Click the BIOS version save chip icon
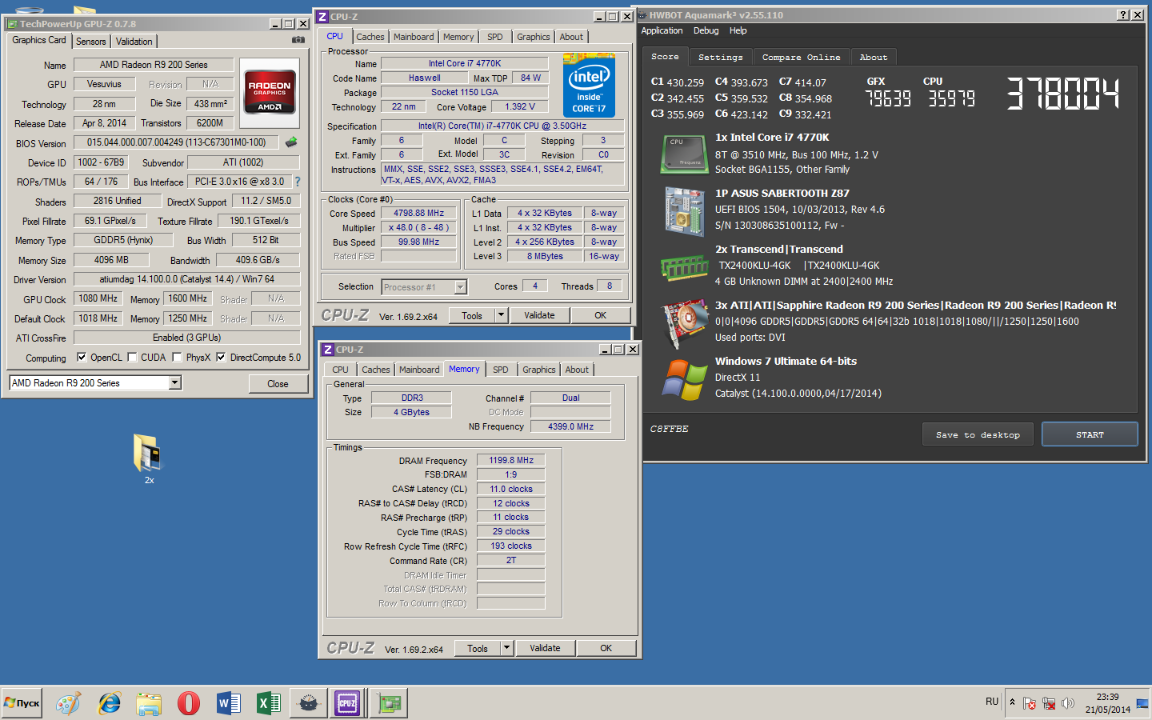Screen dimensions: 1152x720 point(291,143)
